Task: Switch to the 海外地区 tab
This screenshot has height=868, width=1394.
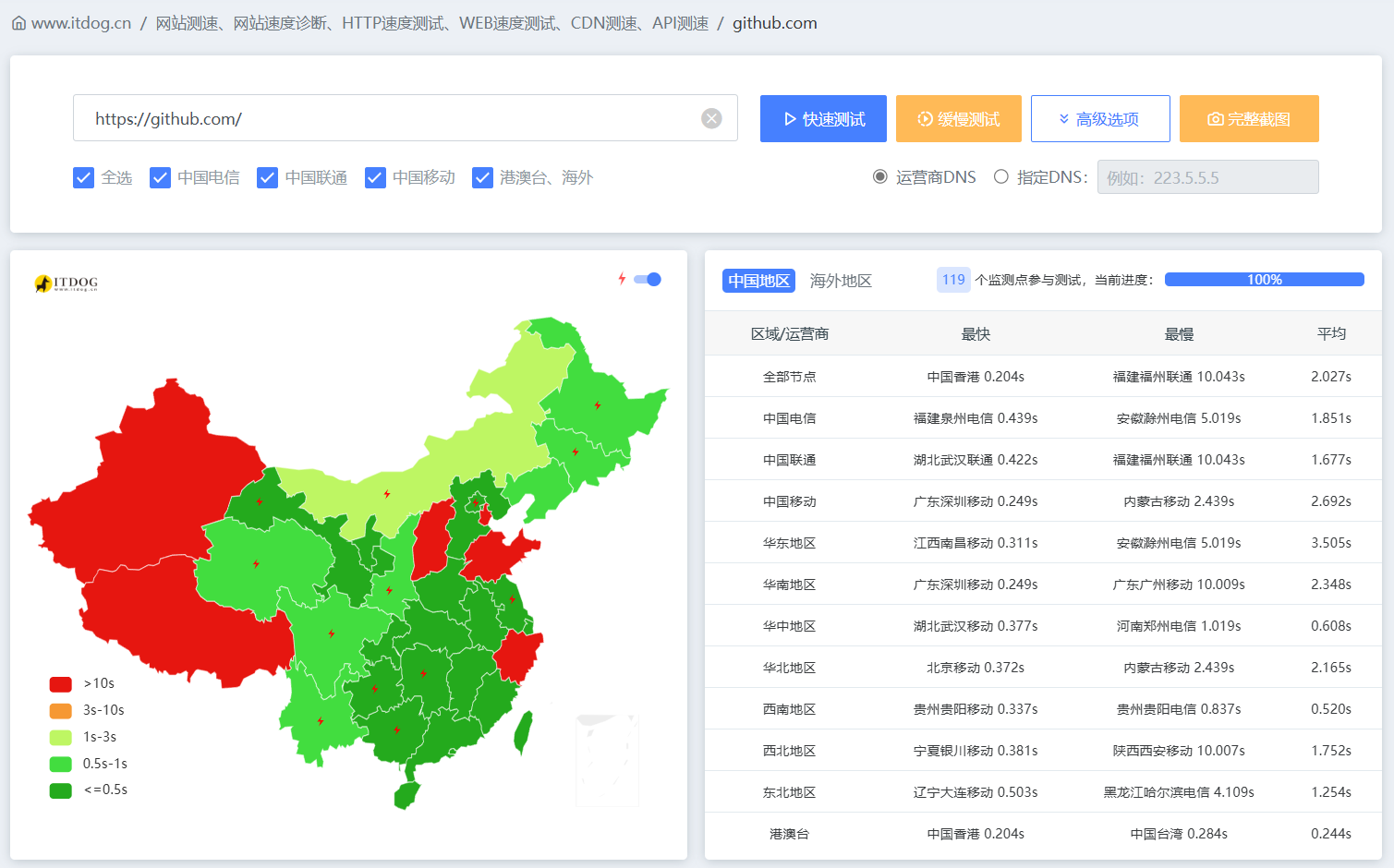Action: pos(841,281)
